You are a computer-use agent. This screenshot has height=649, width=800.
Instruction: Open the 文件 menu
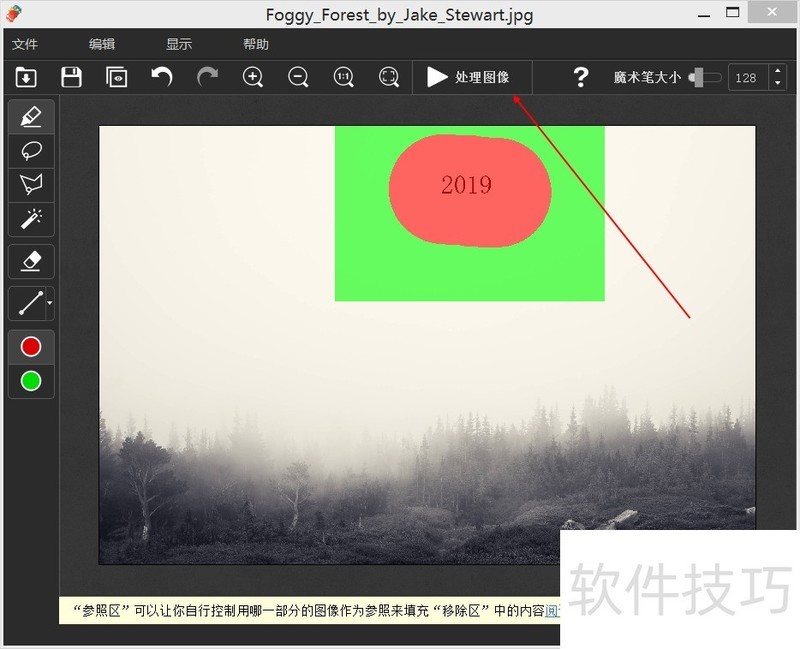(25, 43)
